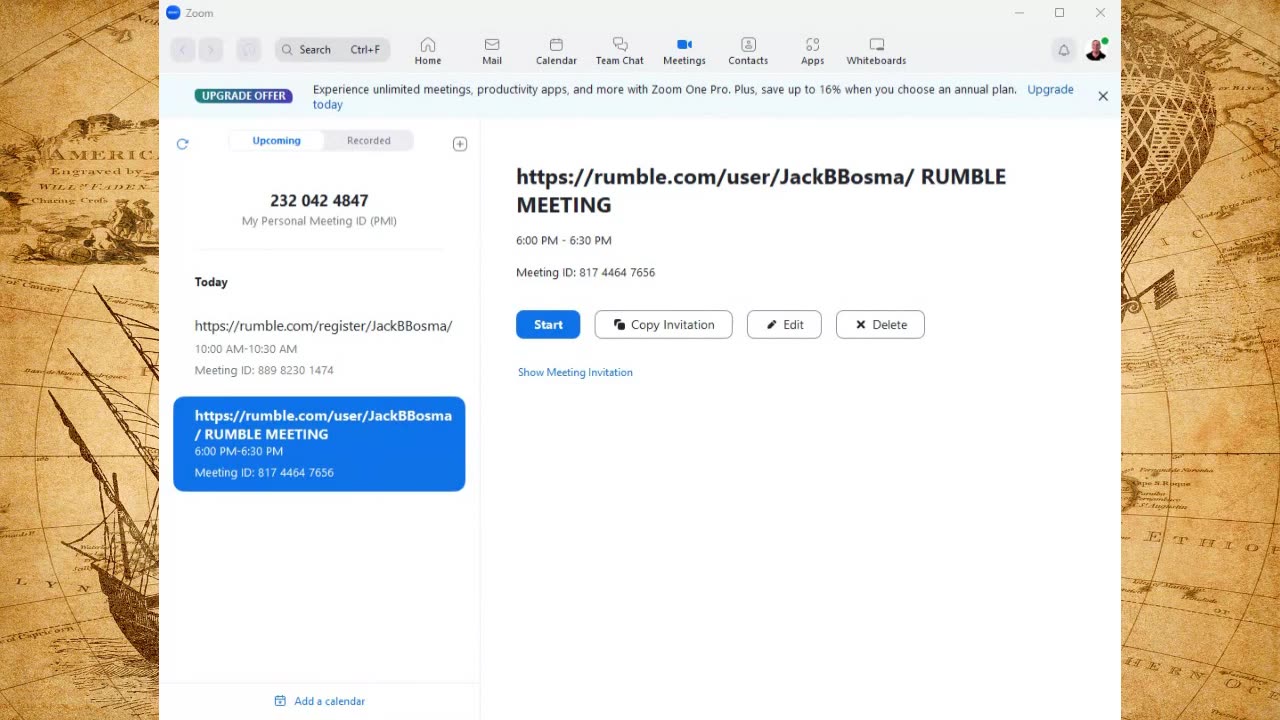Maximize the Zoom window
The width and height of the screenshot is (1280, 720).
click(x=1059, y=13)
